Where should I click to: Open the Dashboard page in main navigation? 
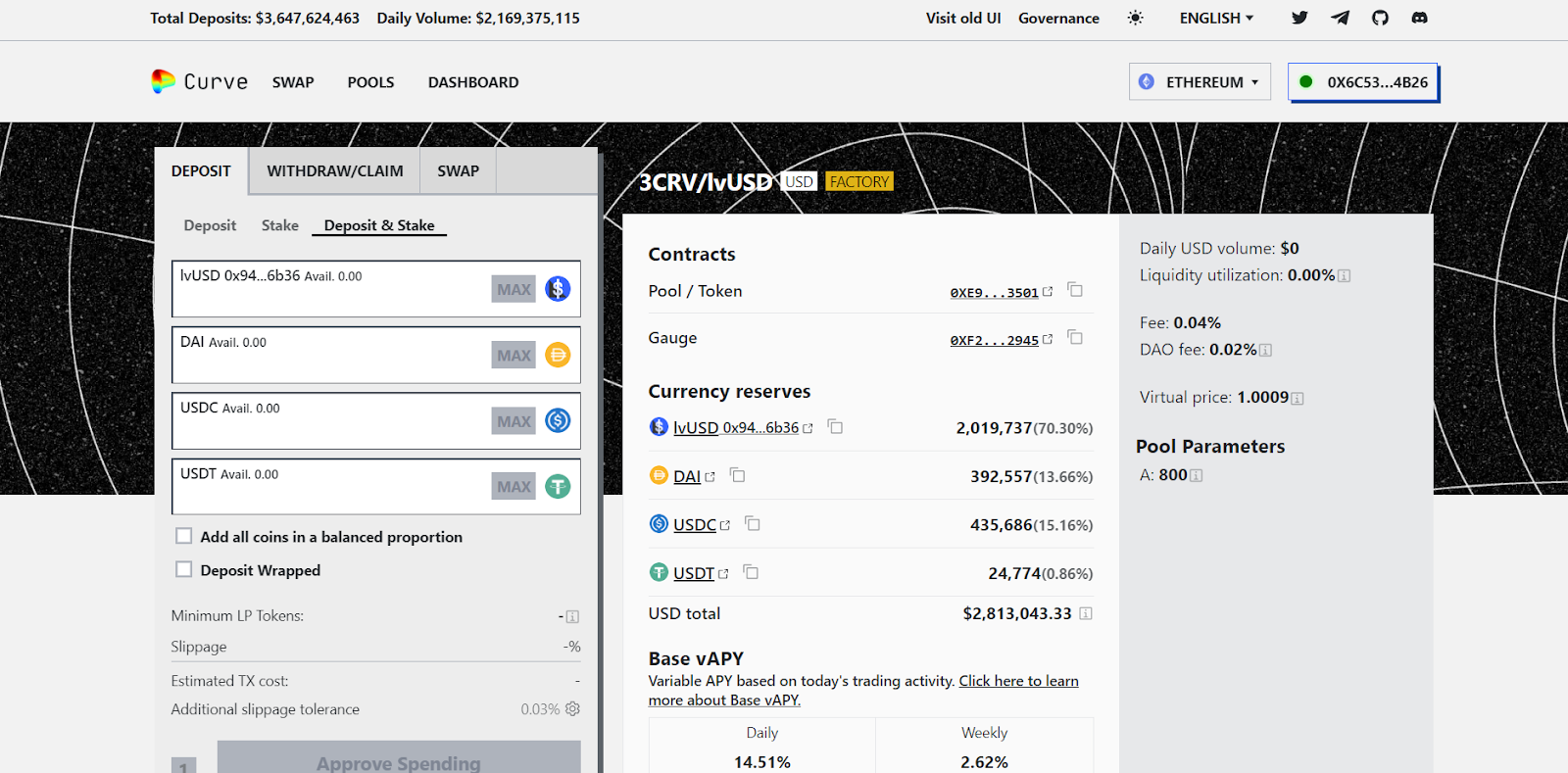click(473, 82)
